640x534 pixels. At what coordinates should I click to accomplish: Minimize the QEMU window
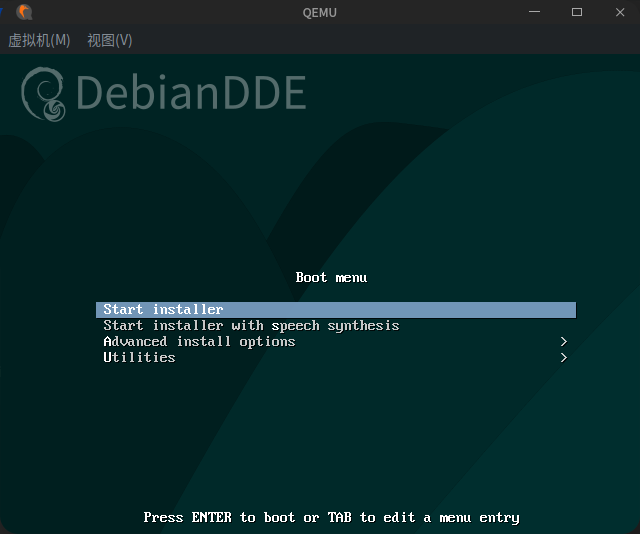[x=534, y=12]
